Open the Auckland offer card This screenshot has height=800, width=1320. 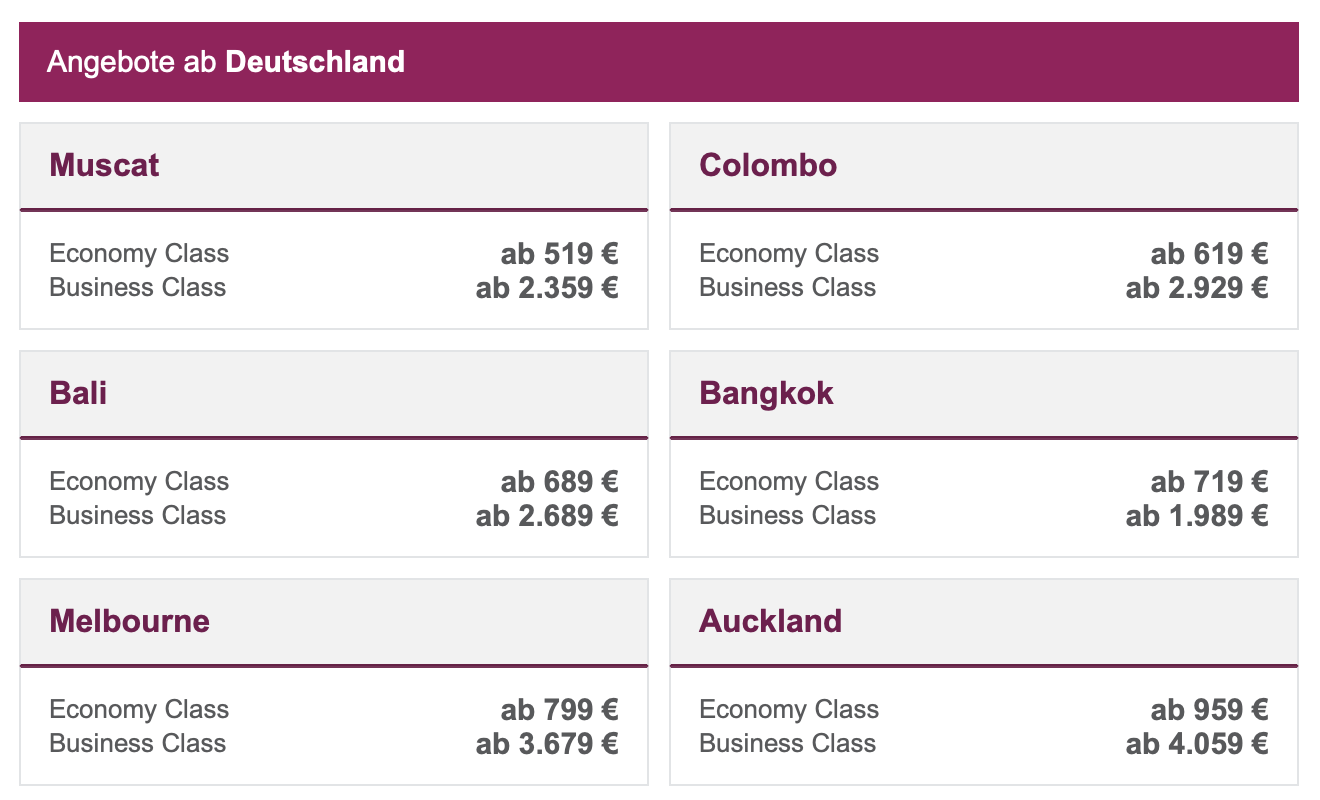coord(984,682)
